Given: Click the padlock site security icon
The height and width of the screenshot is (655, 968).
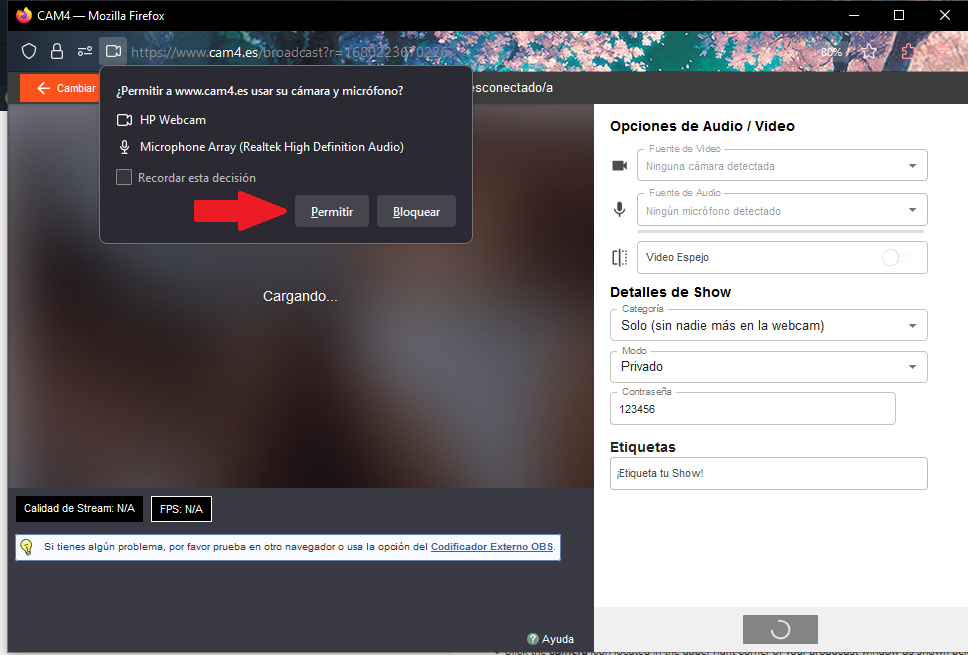Looking at the screenshot, I should click(57, 51).
